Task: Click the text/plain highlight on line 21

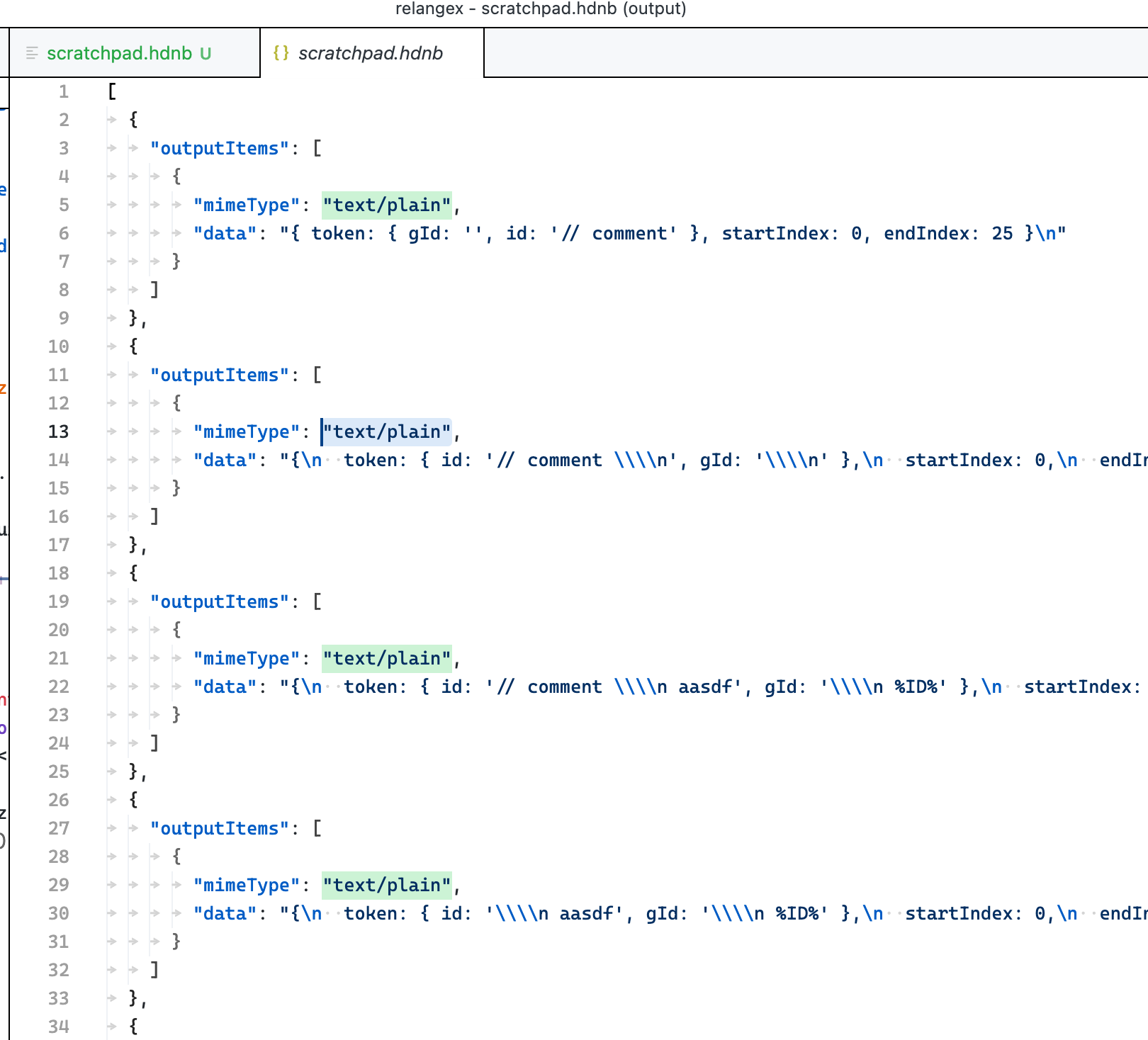Action: tap(386, 658)
